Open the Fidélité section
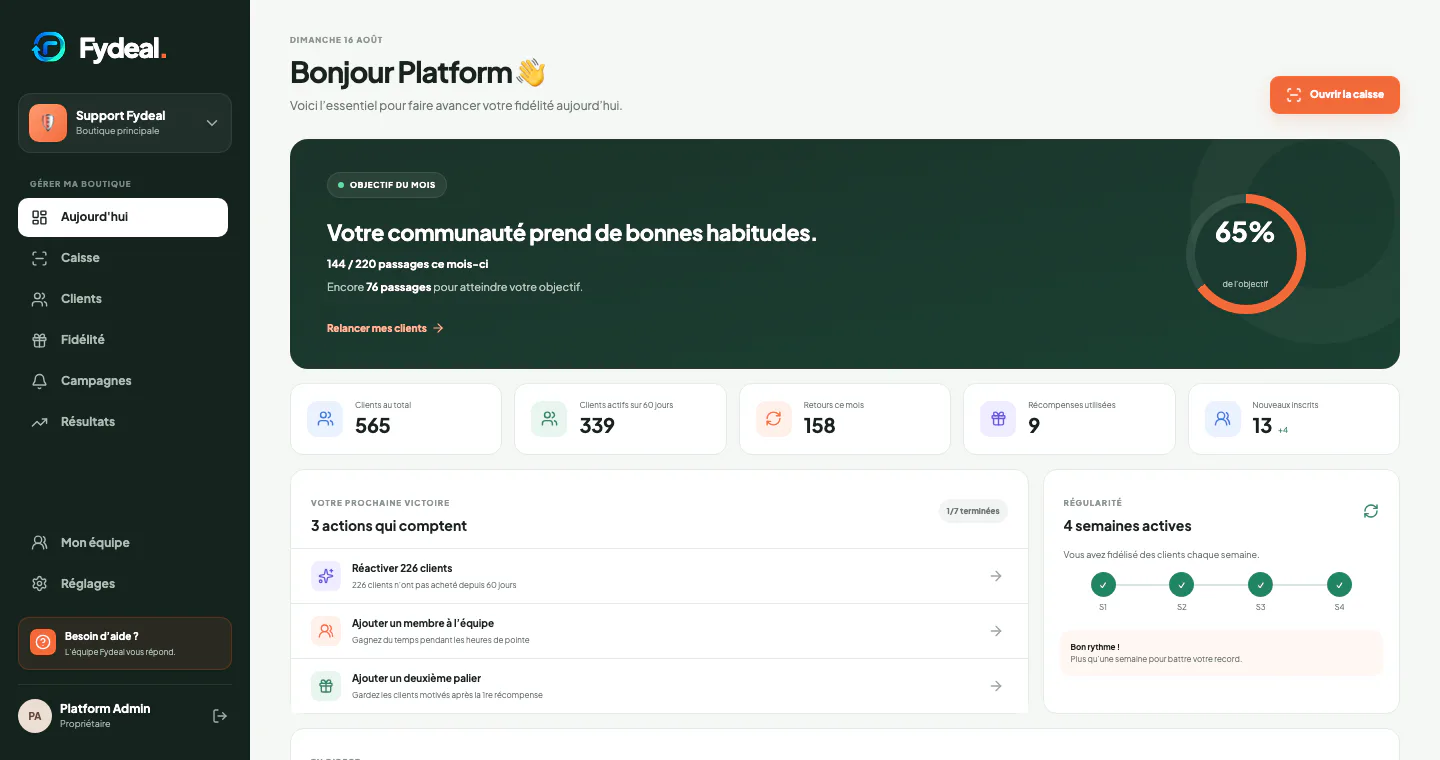 [x=123, y=340]
